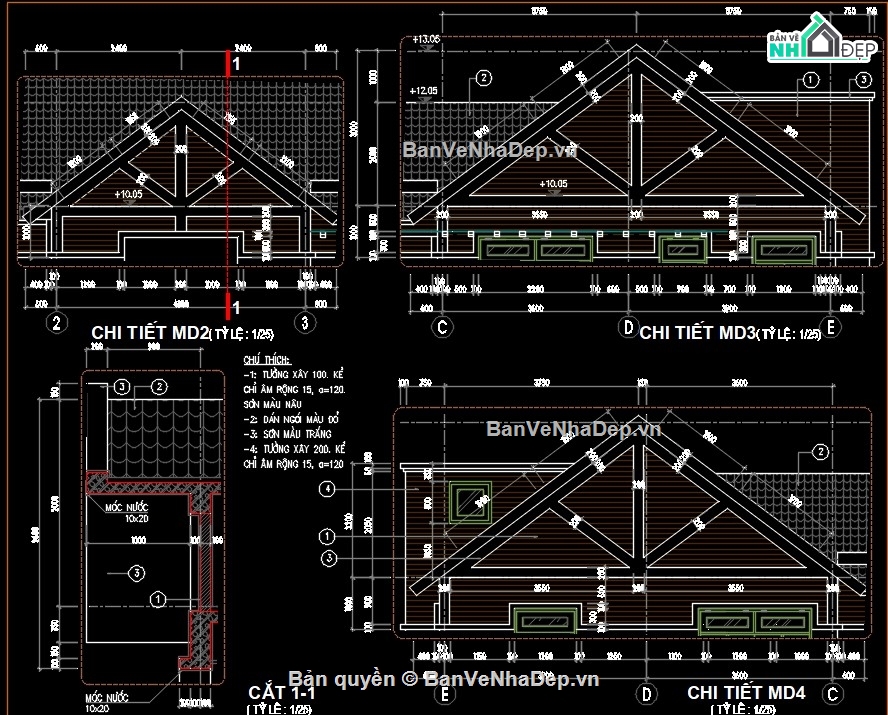Select the CHI TIẾT MD2 title
The width and height of the screenshot is (888, 715).
149,332
